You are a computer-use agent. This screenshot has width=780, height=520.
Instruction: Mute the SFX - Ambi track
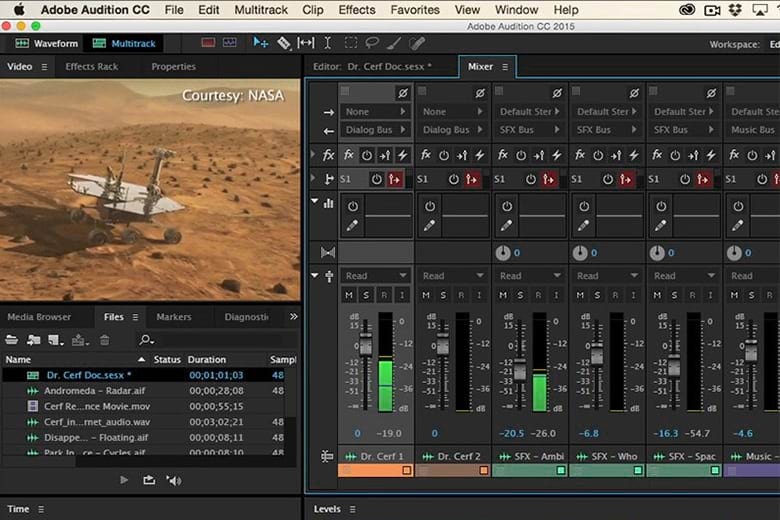503,296
